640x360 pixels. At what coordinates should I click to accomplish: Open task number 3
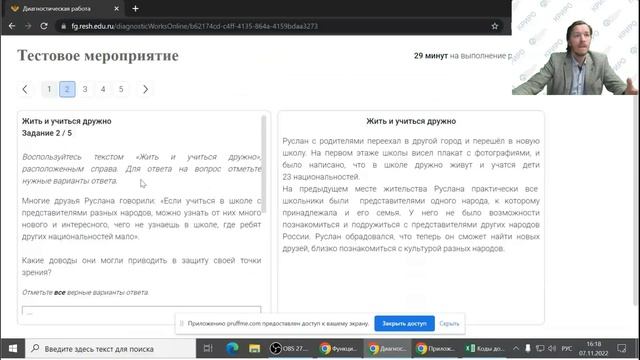pos(85,89)
